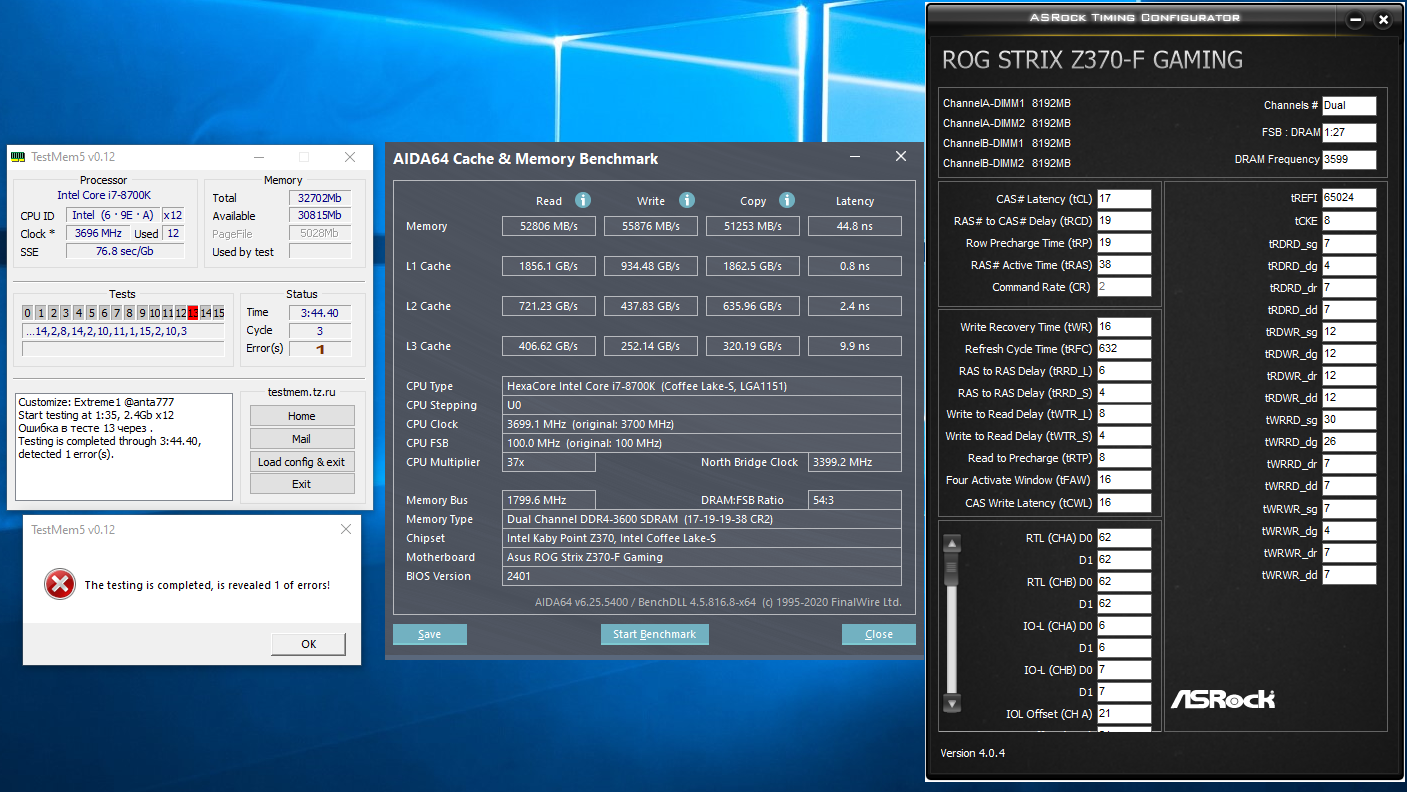Edit the tRRD_L field value
The image size is (1407, 792).
coord(1124,371)
